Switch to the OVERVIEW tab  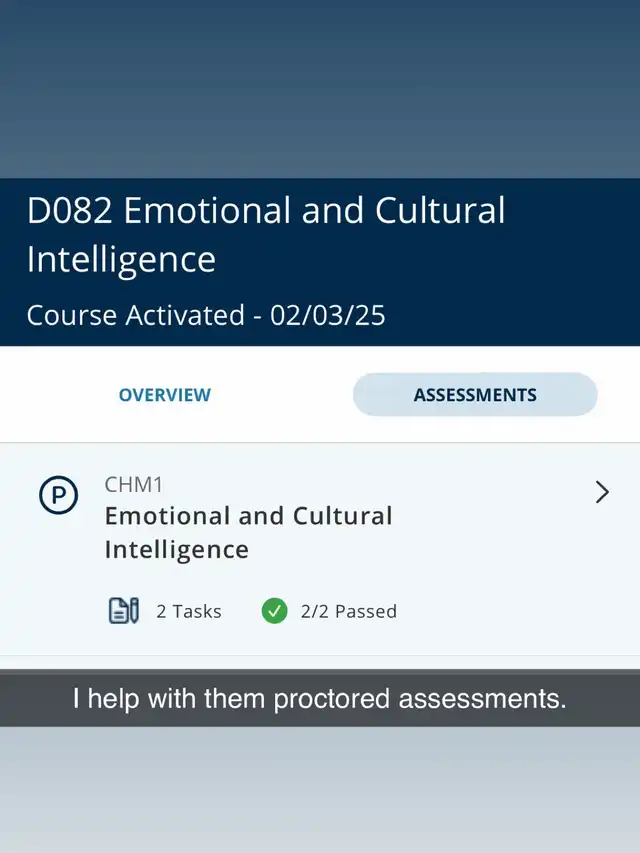165,394
